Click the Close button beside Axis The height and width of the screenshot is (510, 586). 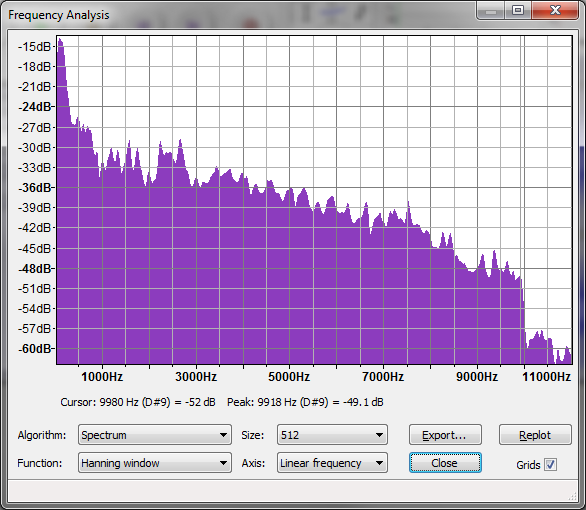(x=445, y=463)
